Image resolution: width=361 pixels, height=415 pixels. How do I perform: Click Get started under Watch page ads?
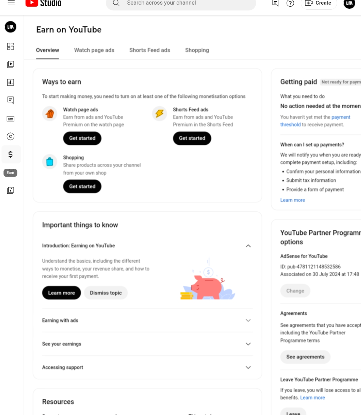pos(82,138)
